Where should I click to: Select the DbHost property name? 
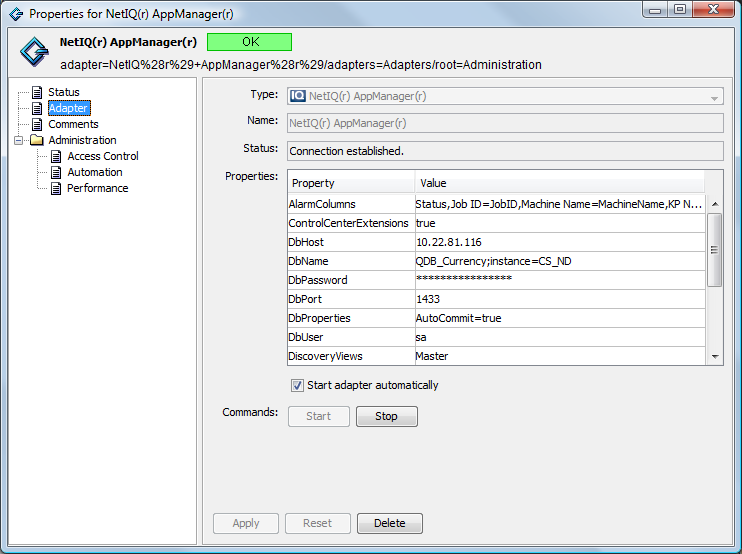click(306, 242)
